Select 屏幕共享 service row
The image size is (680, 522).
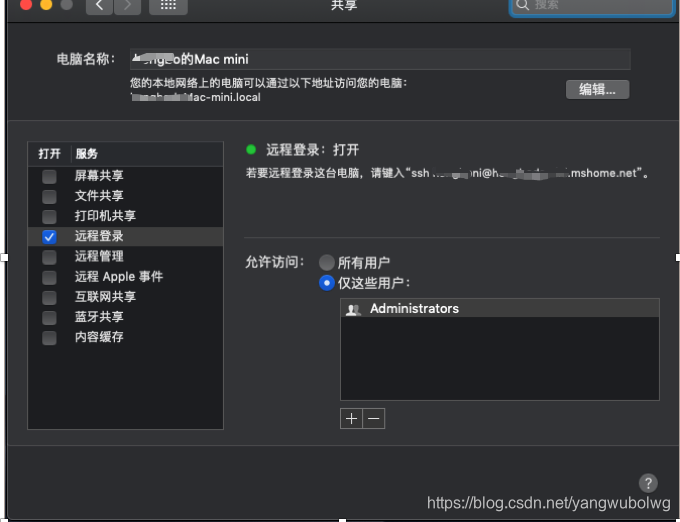[x=125, y=176]
